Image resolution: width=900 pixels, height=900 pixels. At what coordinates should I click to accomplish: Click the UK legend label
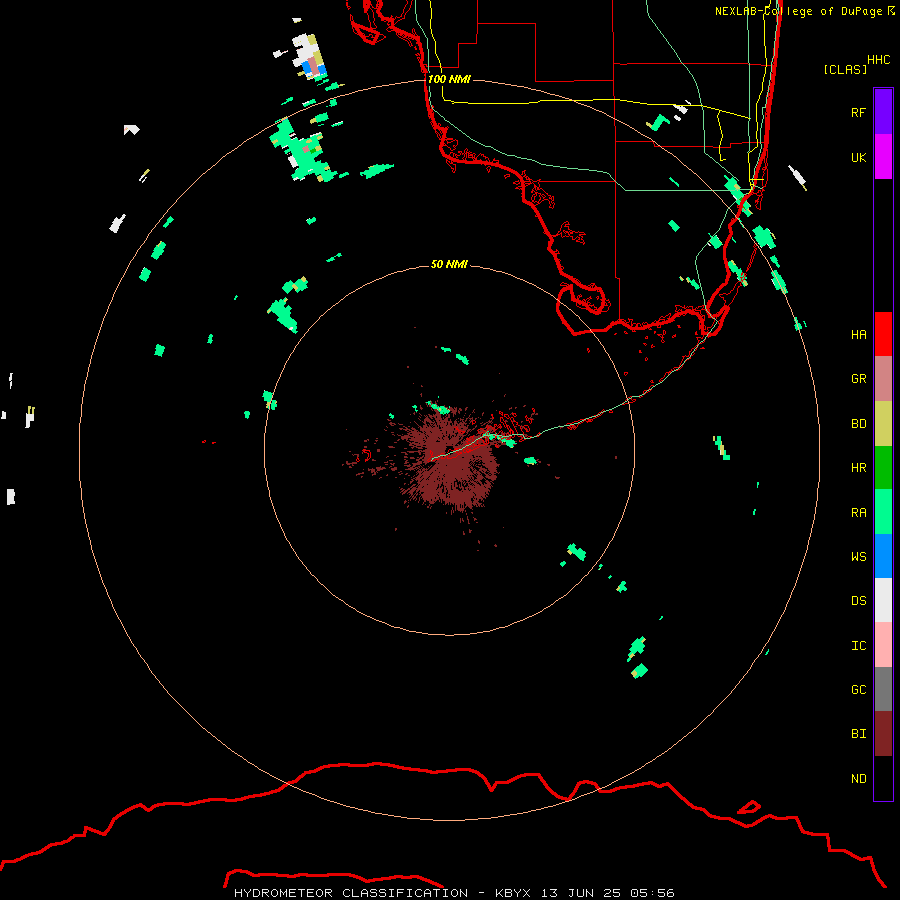(x=858, y=158)
